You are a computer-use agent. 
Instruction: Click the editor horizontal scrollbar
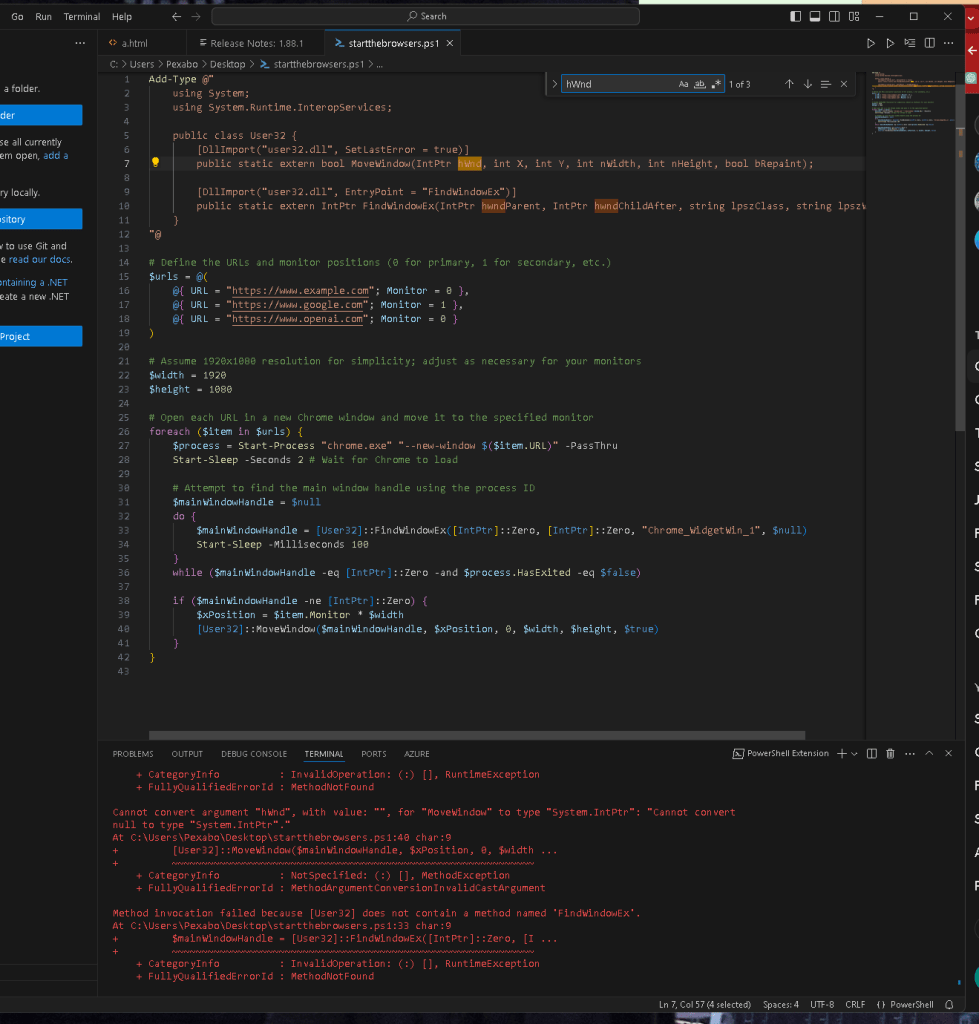point(477,735)
